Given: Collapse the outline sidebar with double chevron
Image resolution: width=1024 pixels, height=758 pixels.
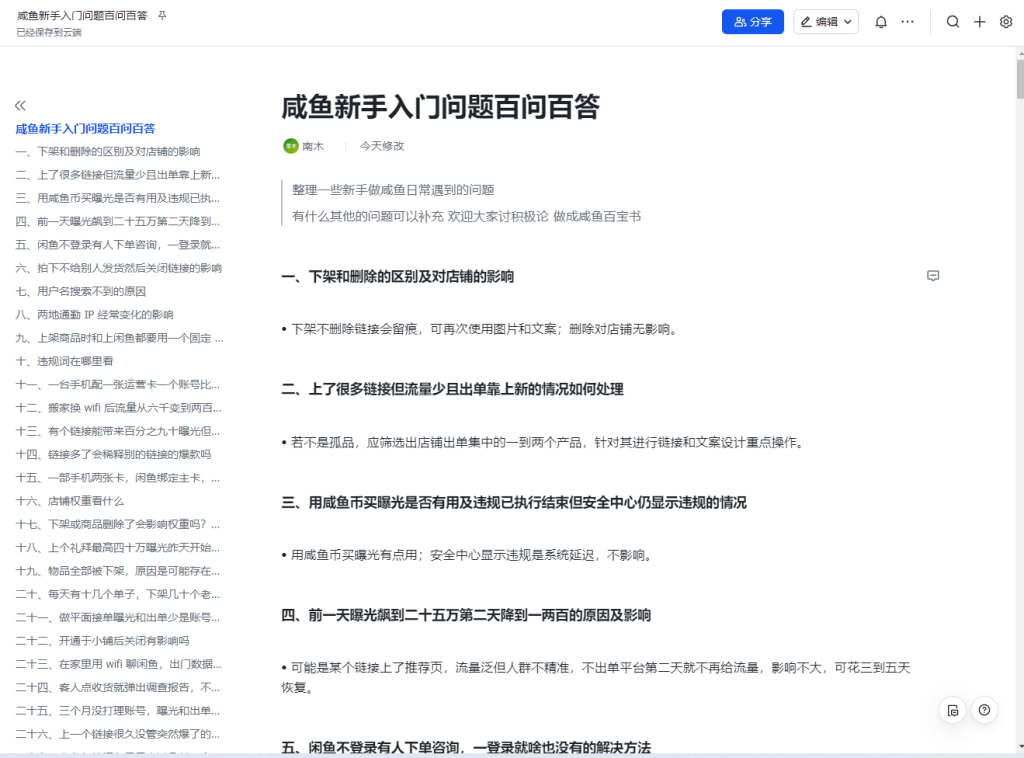Looking at the screenshot, I should 20,105.
